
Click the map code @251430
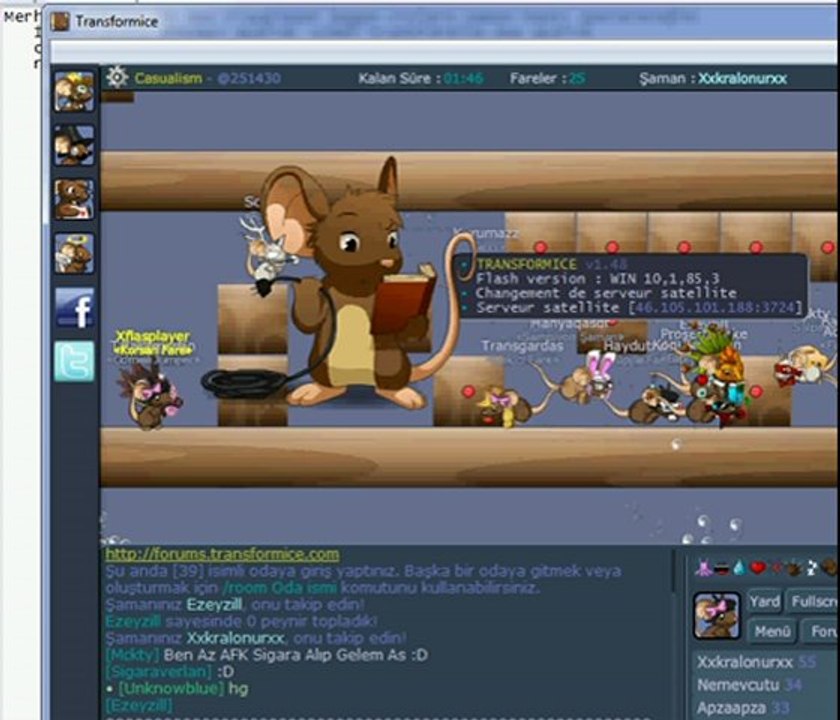[x=250, y=78]
